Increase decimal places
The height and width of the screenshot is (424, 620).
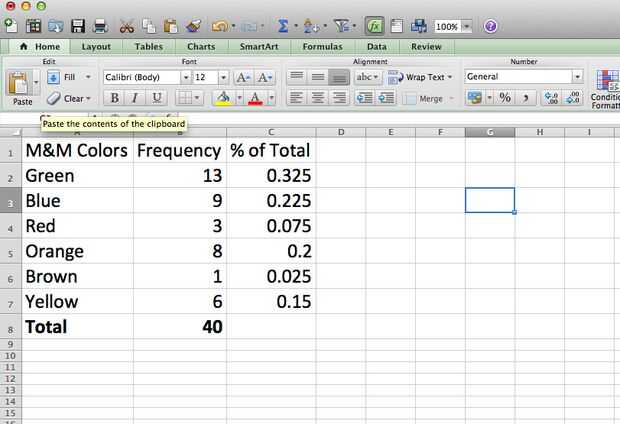coord(551,98)
